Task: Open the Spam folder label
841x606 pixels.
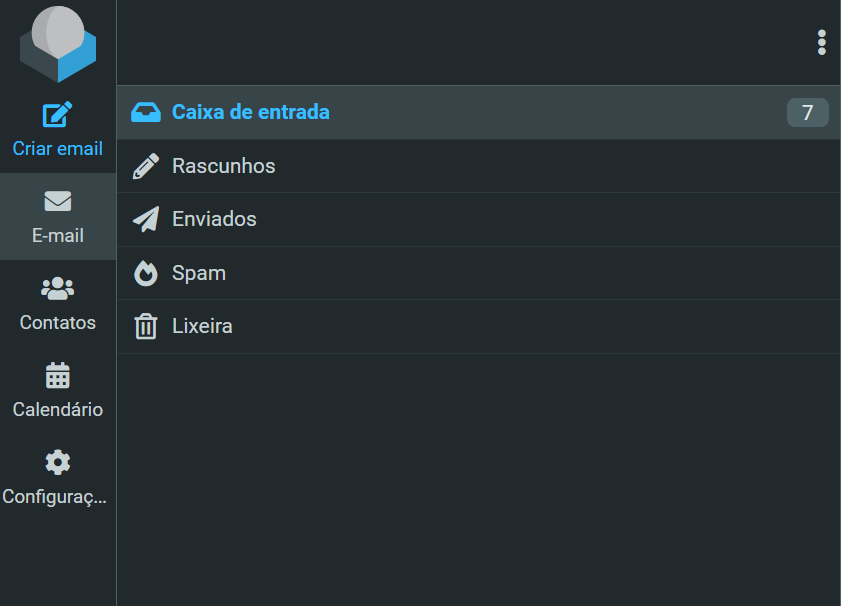Action: pyautogui.click(x=198, y=273)
